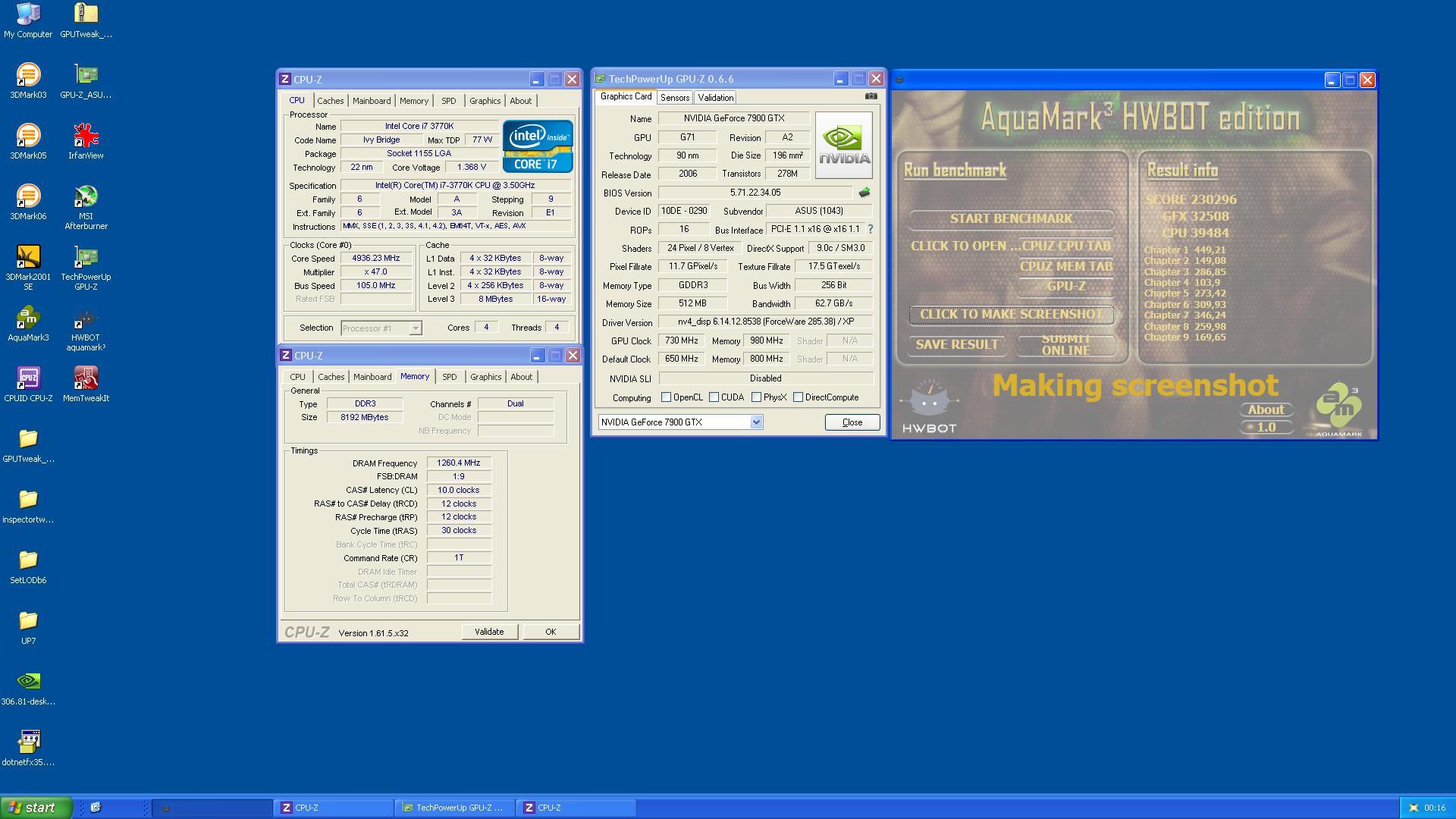This screenshot has width=1456, height=819.
Task: Open SPD tab in upper CPU-Z window
Action: click(449, 101)
